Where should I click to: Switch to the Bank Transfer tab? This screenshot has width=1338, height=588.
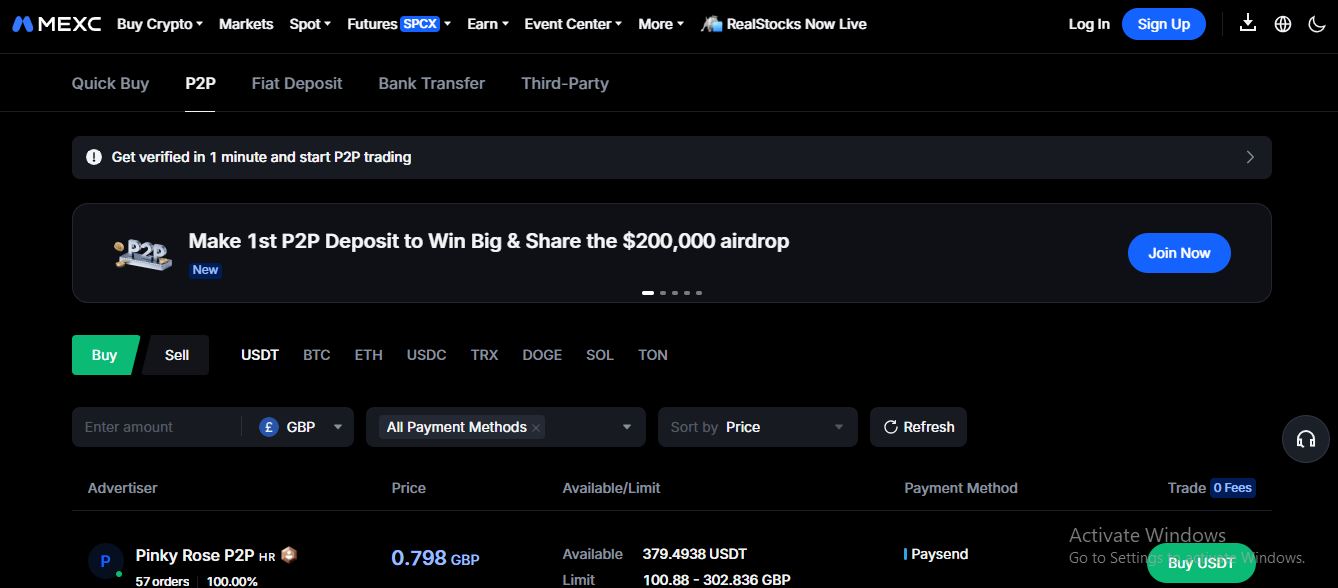coord(432,84)
